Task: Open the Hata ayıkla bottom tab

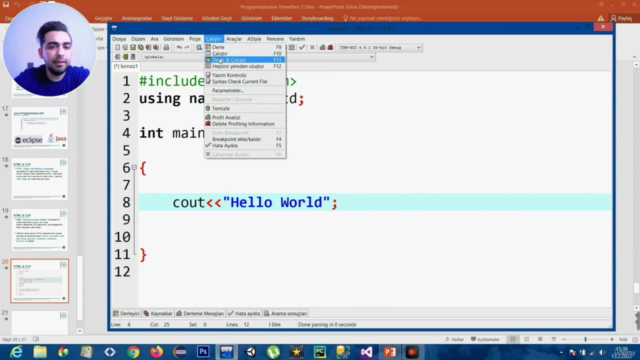Action: point(244,313)
